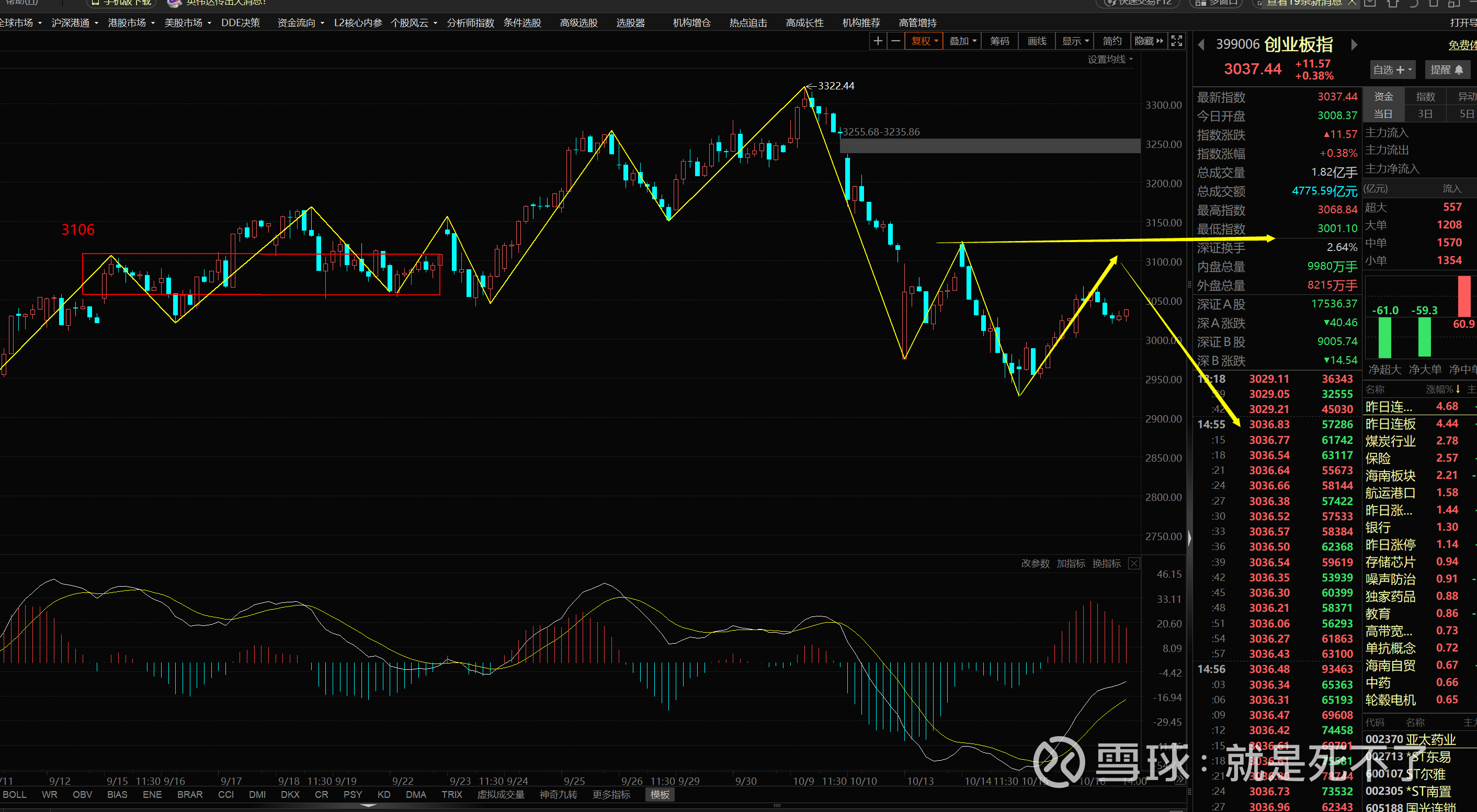Click the gray 3255.68-3235.86 gap band

(x=990, y=146)
